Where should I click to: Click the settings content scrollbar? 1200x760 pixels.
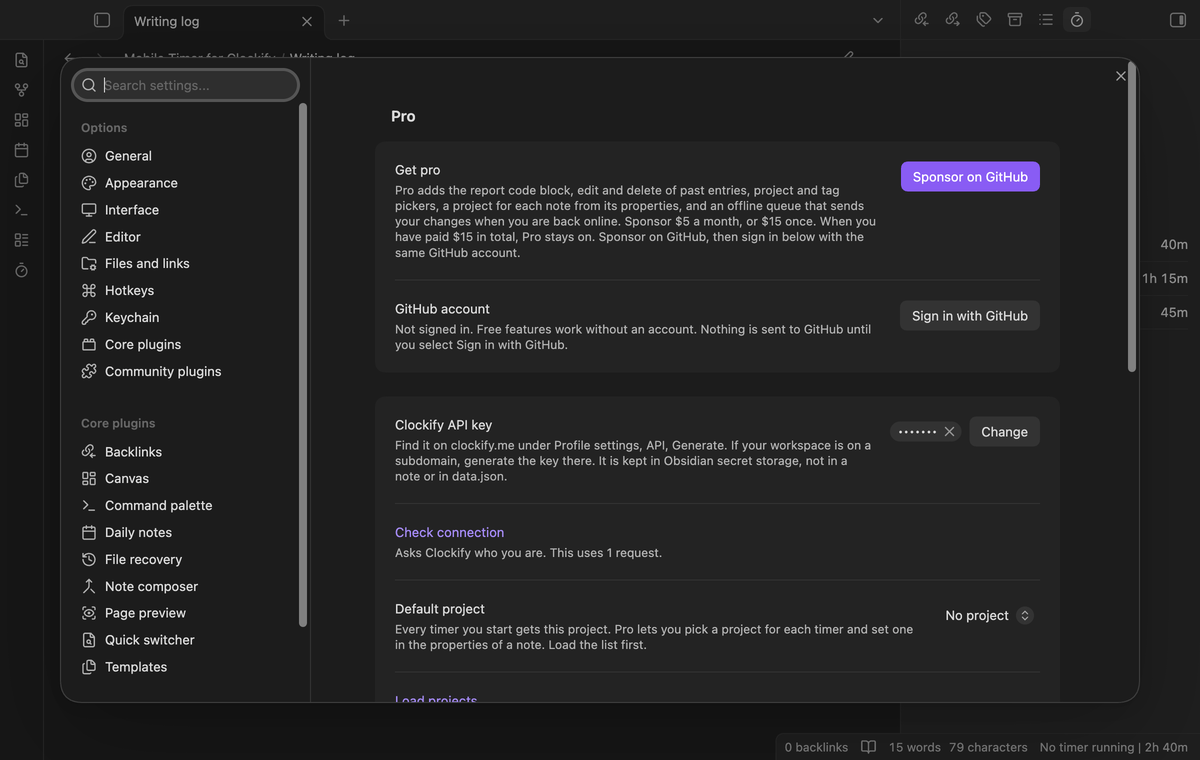pyautogui.click(x=1132, y=218)
